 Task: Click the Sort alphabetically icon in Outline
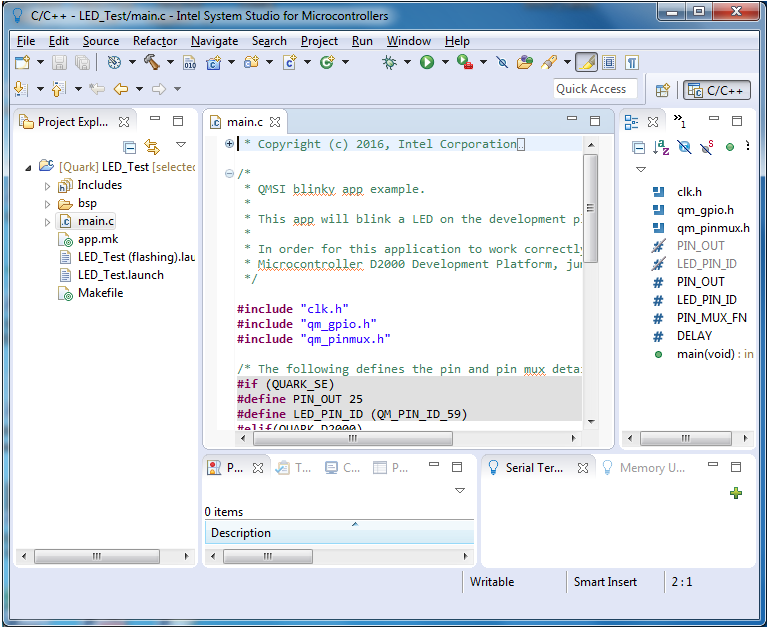click(x=661, y=147)
